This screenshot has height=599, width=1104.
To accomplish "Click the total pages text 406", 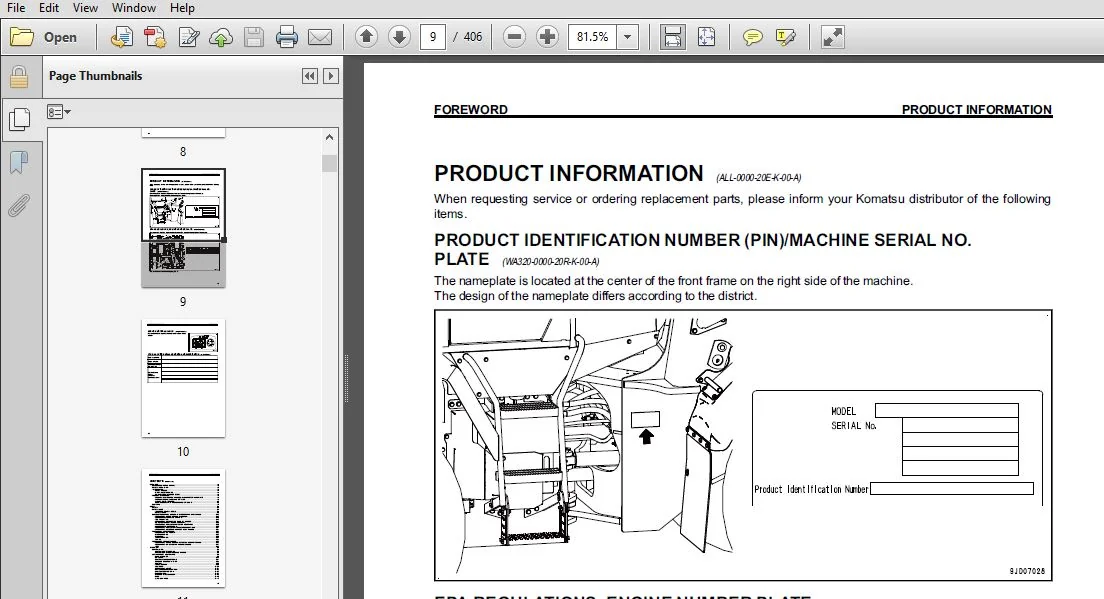I will tap(473, 37).
